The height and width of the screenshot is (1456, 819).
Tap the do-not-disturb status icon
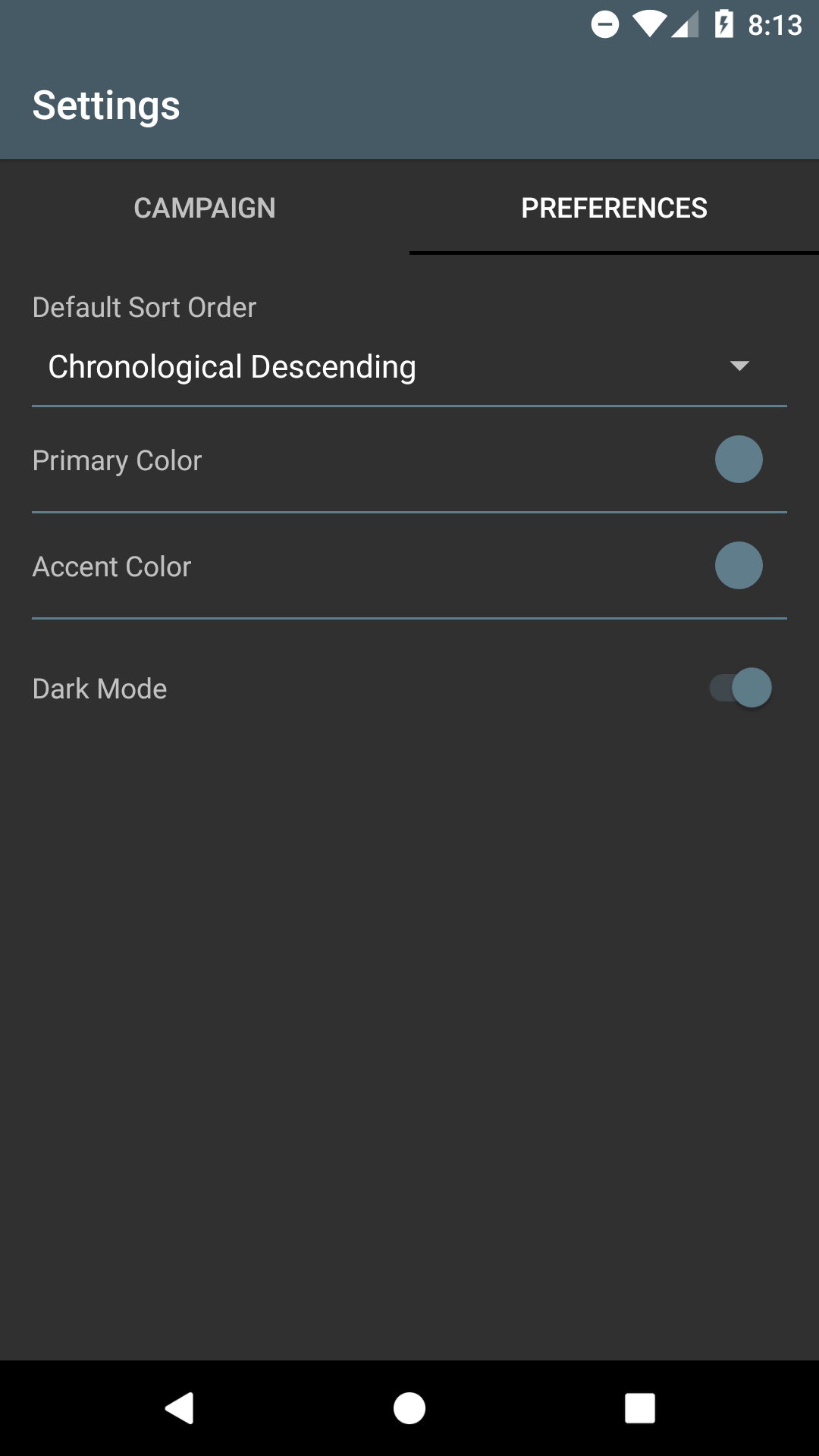pos(605,25)
